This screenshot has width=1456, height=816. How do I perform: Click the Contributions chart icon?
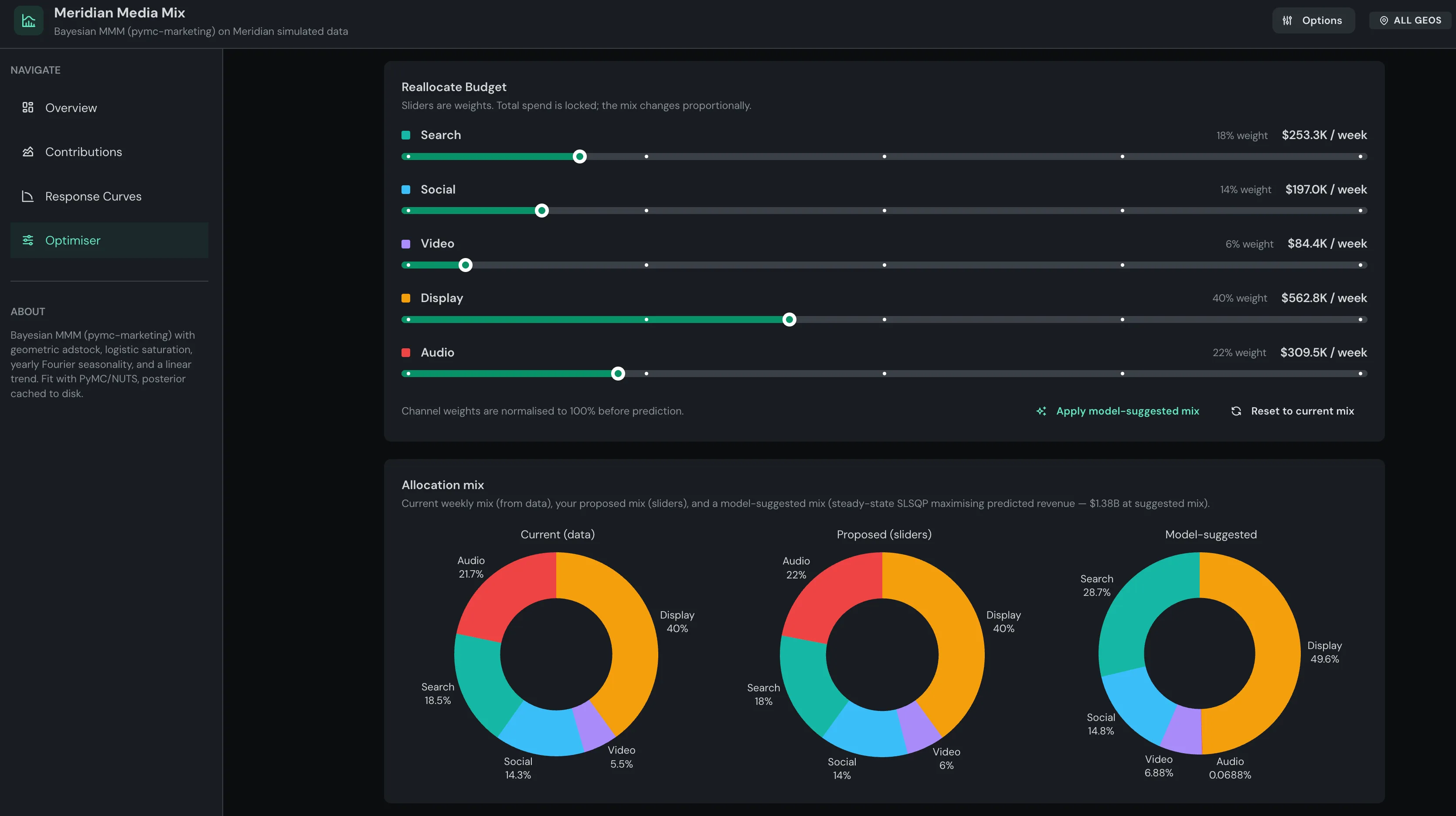tap(28, 151)
